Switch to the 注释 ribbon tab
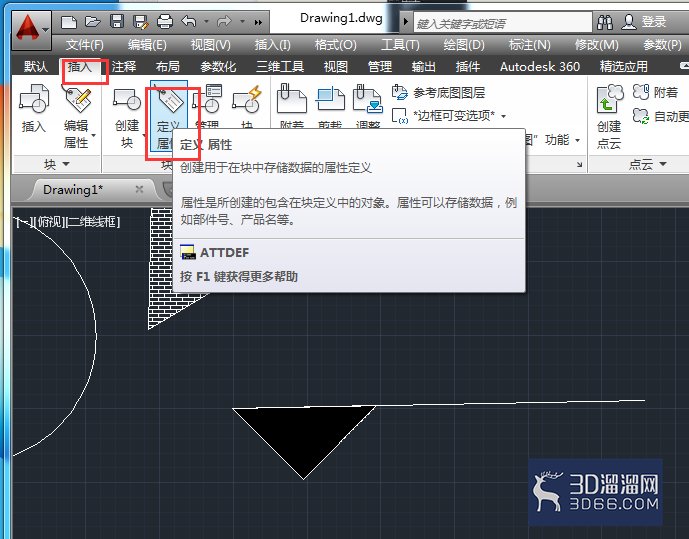 coord(124,67)
